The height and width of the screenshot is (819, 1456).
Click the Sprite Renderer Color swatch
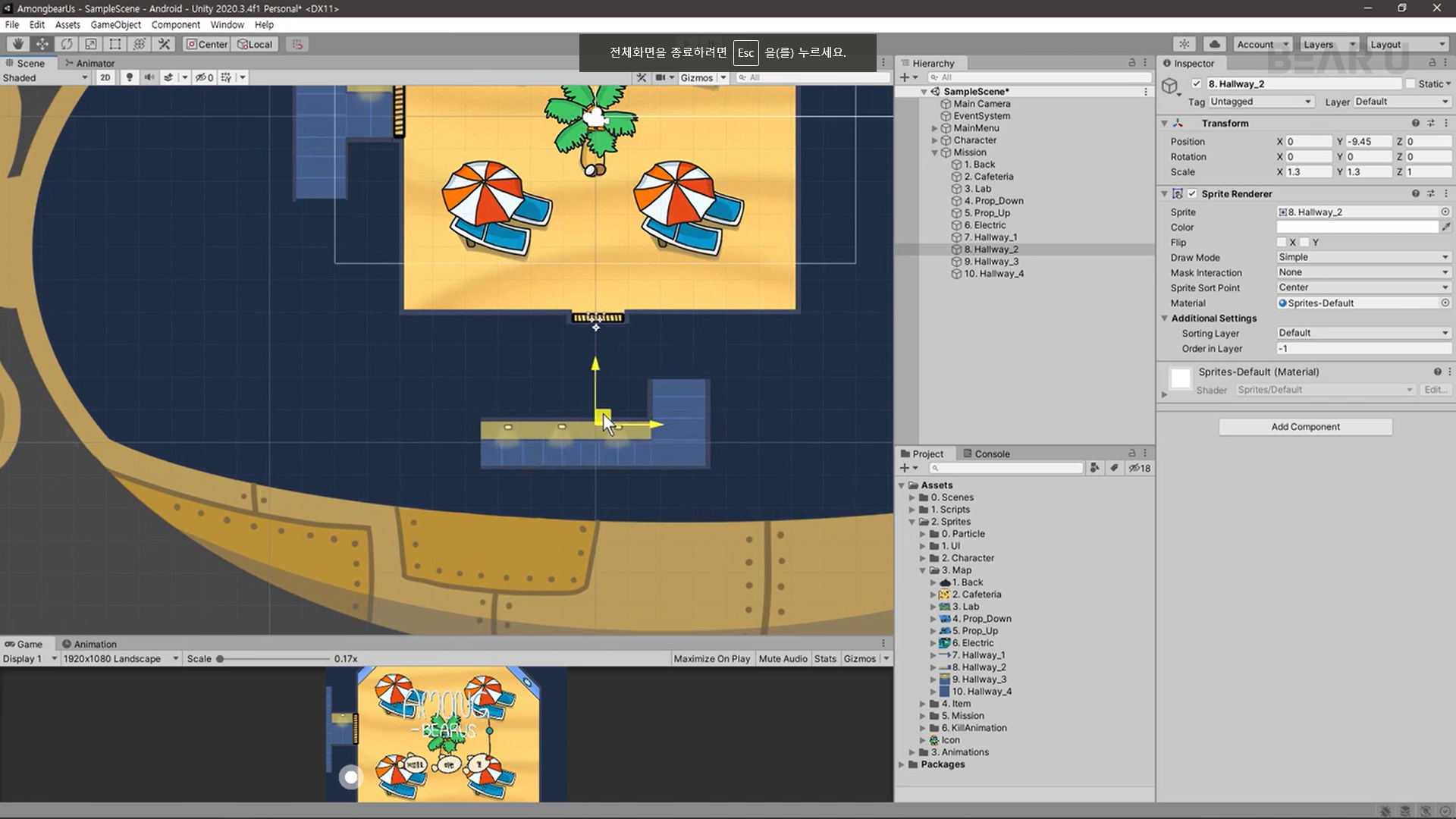tap(1357, 227)
